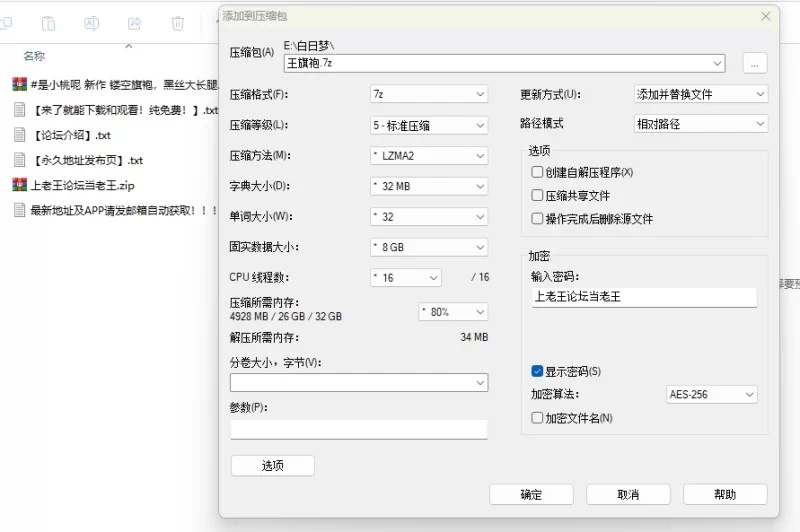Open the 字典大小 32 MB dropdown

pyautogui.click(x=429, y=186)
